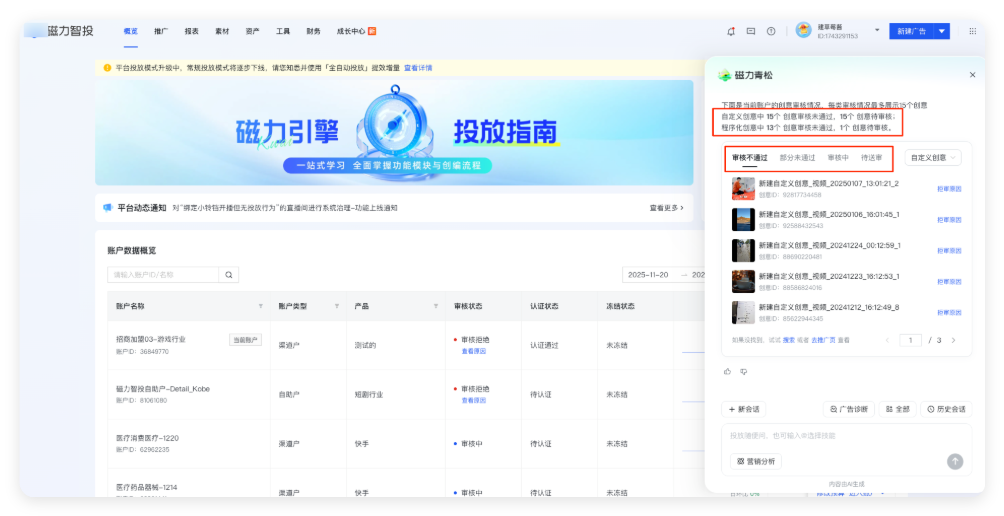Screen dimensions: 1004x516
Task: Open the 财务 nav tab
Action: (314, 31)
